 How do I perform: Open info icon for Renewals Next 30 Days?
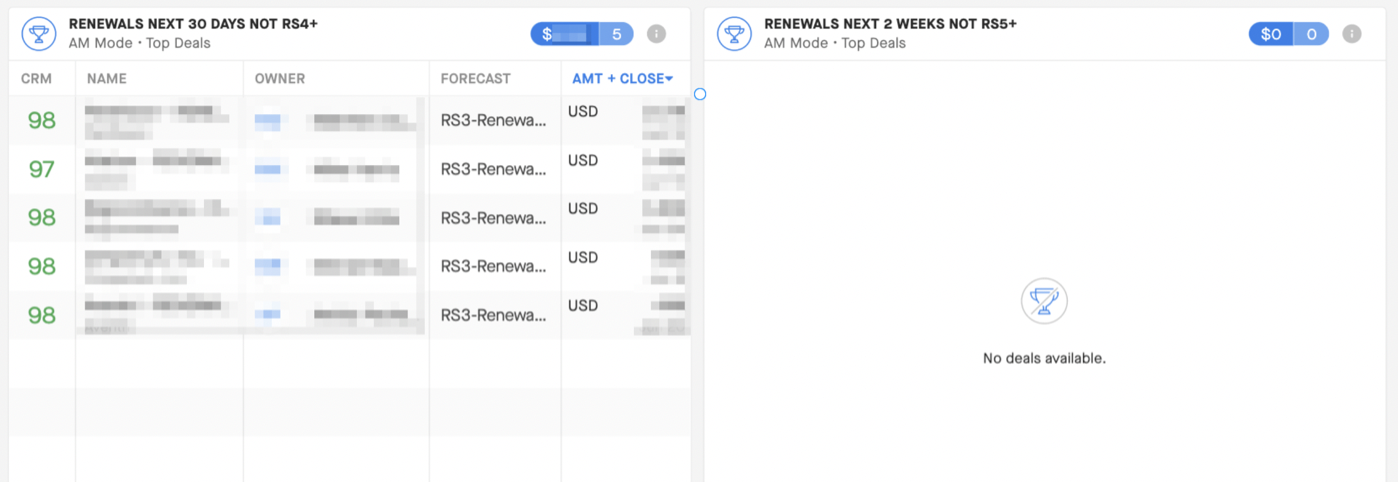coord(656,34)
